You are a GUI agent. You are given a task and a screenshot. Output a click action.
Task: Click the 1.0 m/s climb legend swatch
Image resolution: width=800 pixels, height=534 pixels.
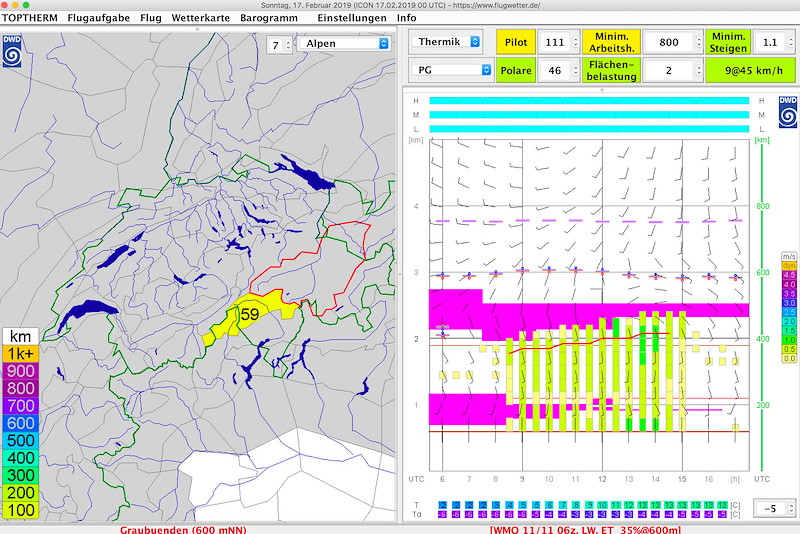coord(789,340)
